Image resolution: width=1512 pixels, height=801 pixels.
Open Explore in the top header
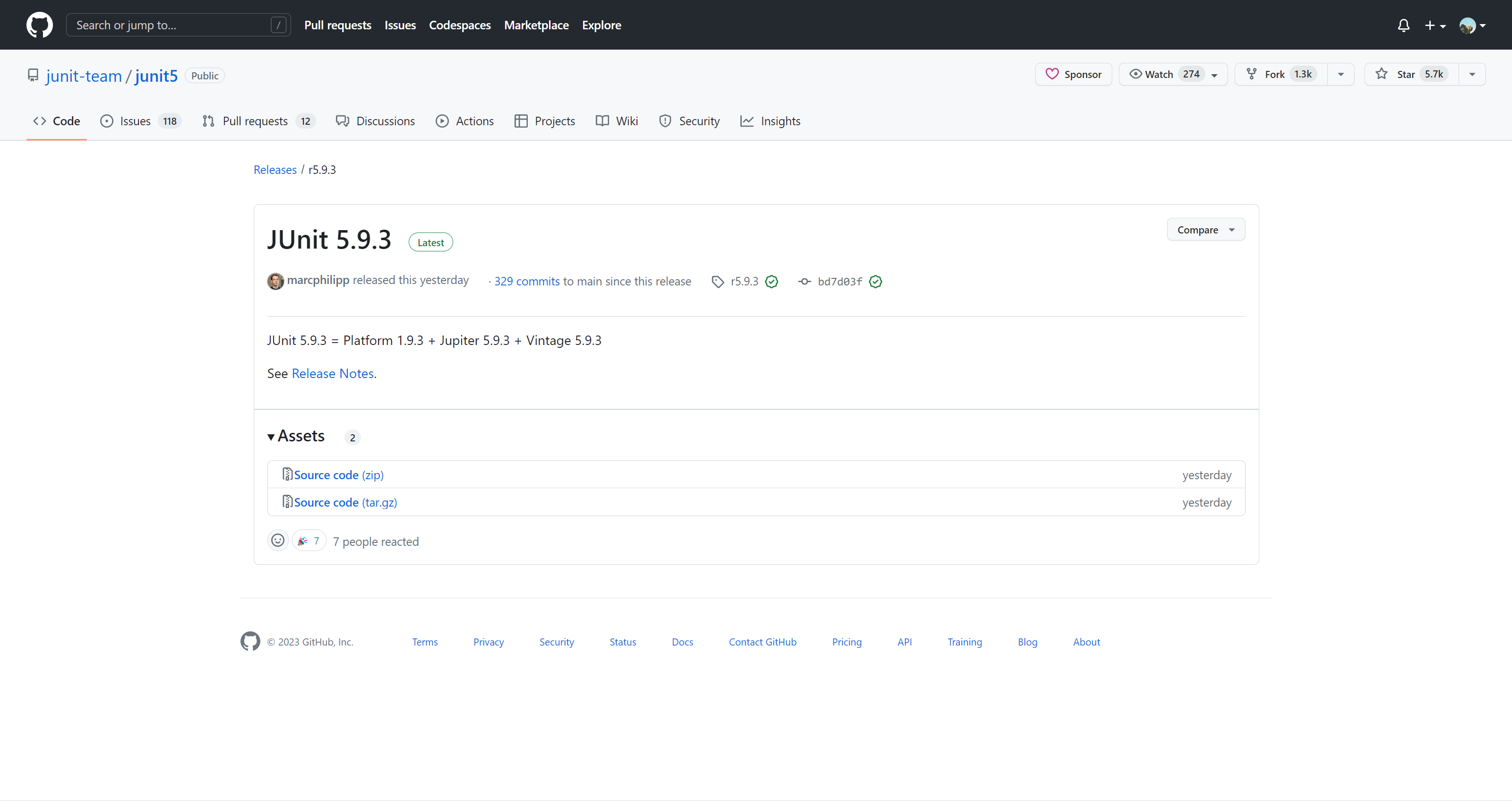(x=601, y=25)
